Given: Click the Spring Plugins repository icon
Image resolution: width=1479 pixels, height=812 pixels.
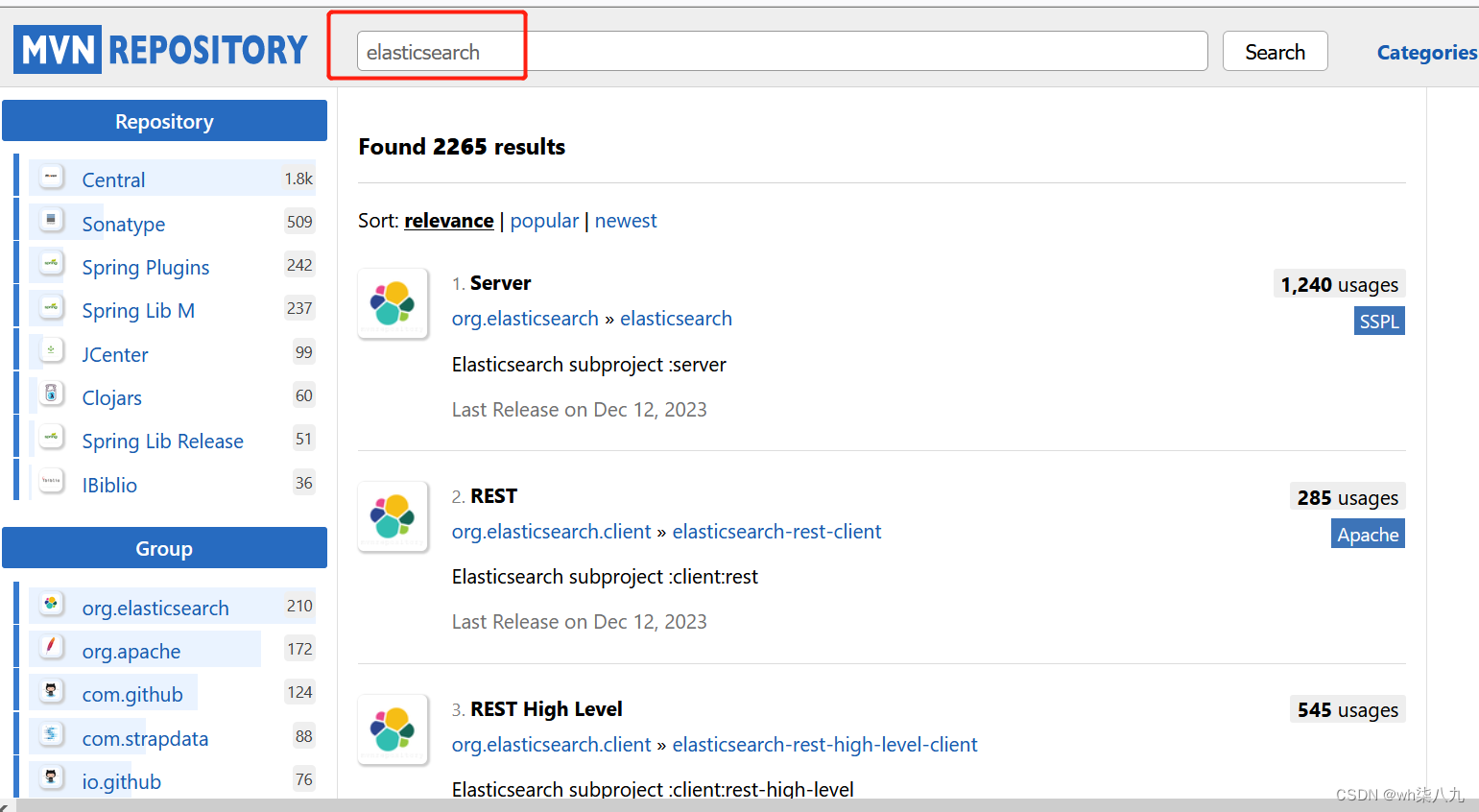Looking at the screenshot, I should tap(51, 264).
